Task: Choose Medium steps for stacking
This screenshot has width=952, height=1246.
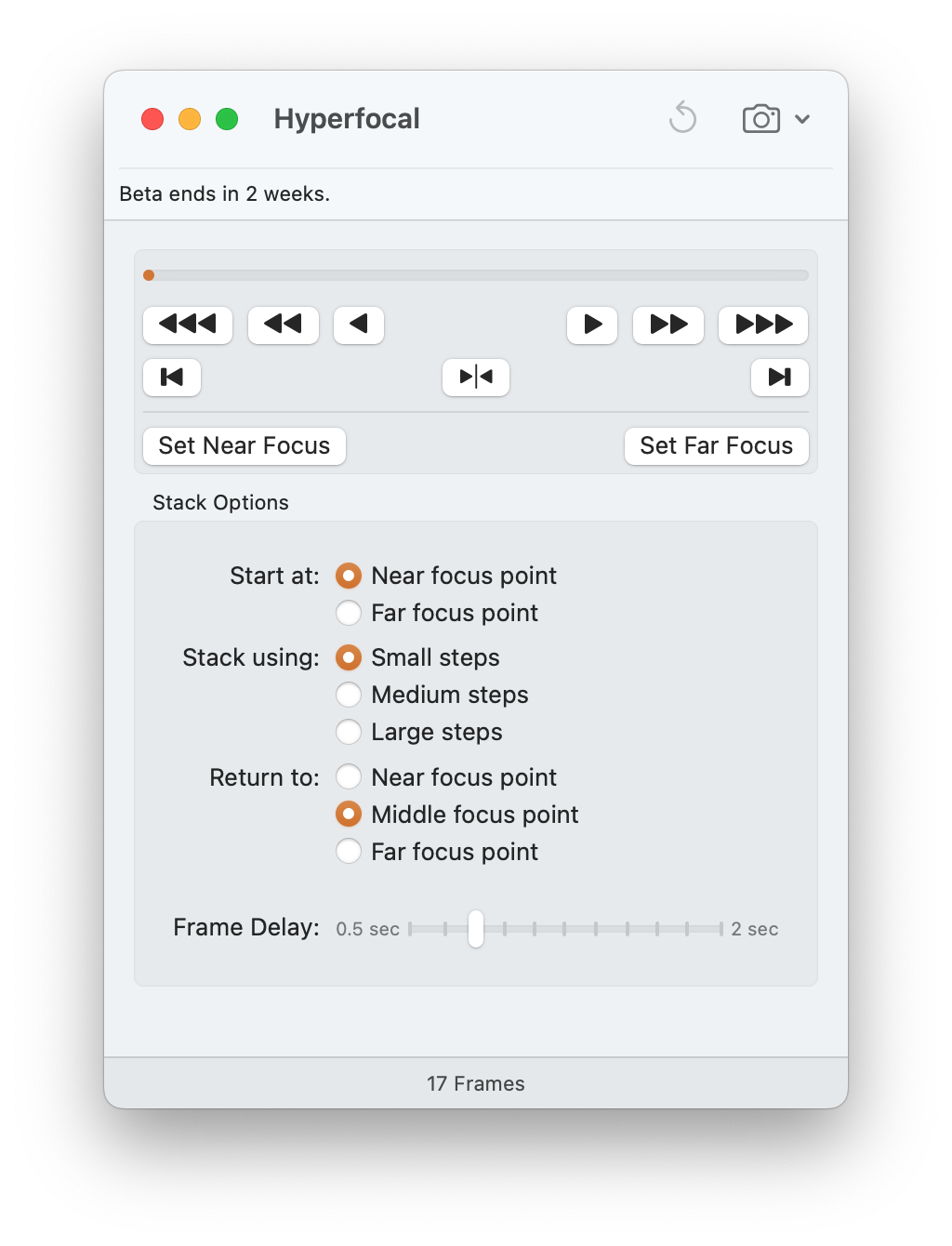Action: pyautogui.click(x=349, y=696)
